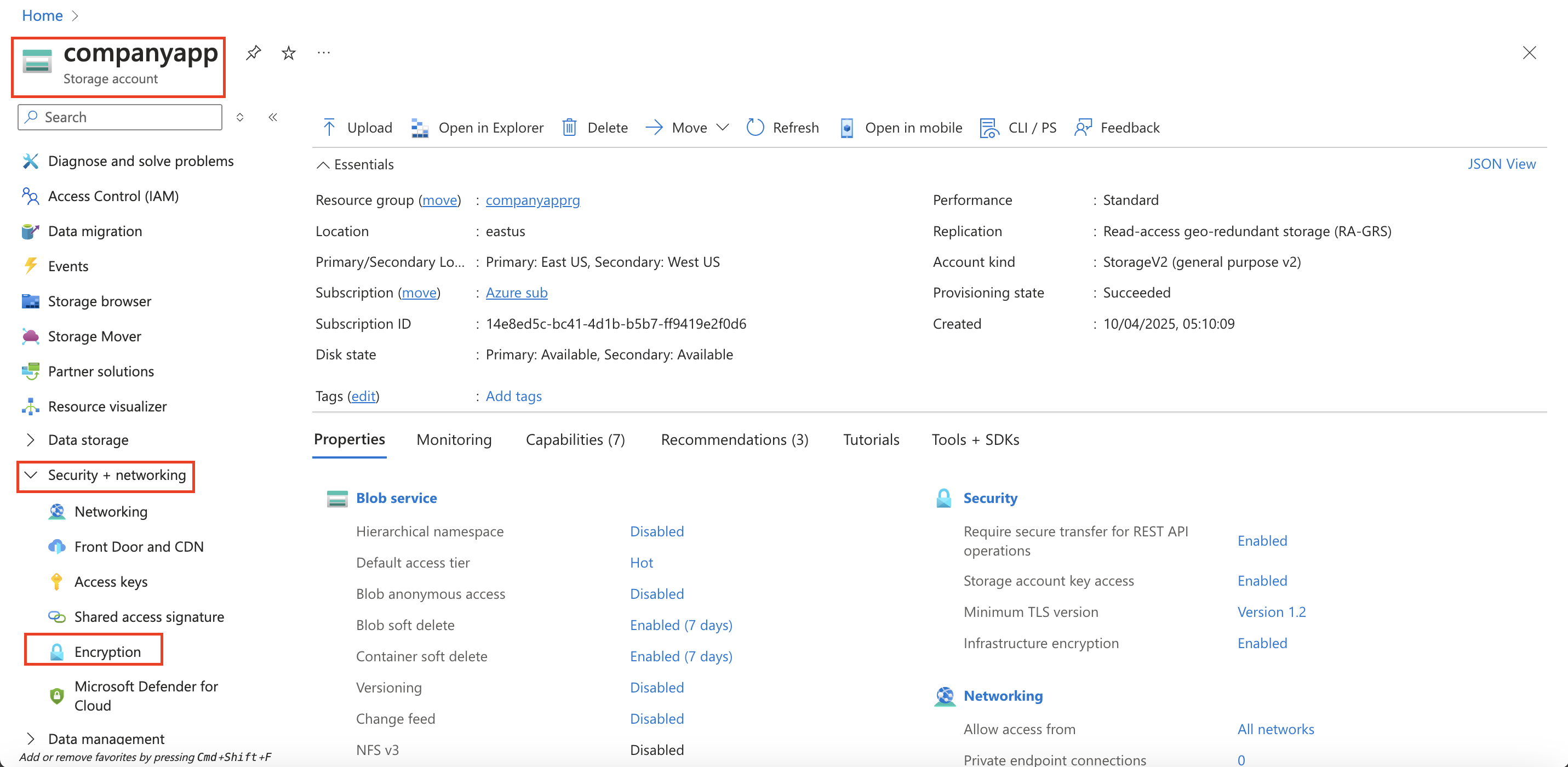The width and height of the screenshot is (1568, 767).
Task: Click the Delete trash can icon
Action: tap(569, 127)
